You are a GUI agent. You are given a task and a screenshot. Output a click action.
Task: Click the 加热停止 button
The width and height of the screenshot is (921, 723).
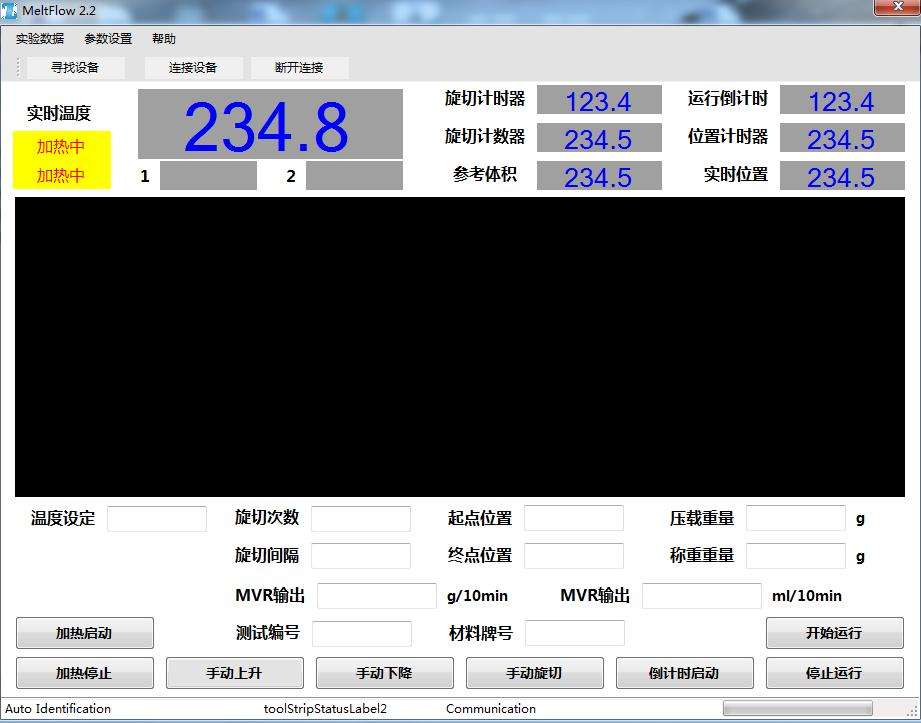pyautogui.click(x=85, y=672)
